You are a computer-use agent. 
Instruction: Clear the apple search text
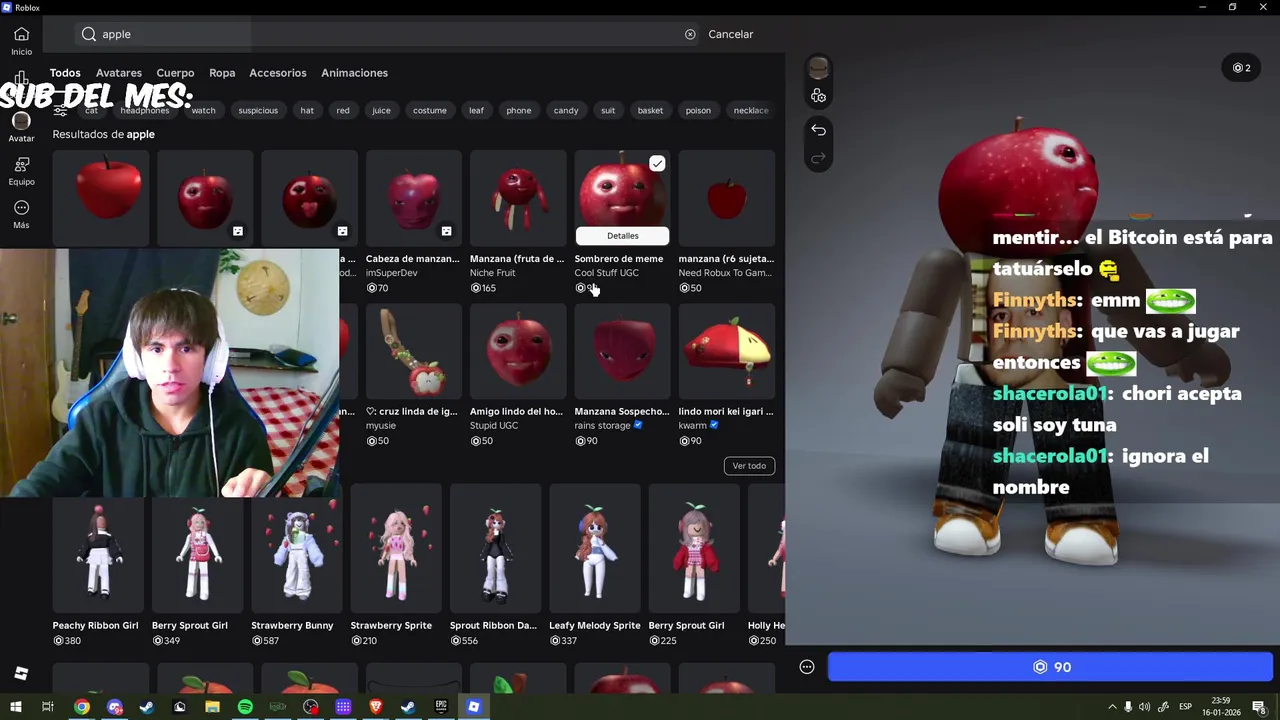[x=690, y=34]
